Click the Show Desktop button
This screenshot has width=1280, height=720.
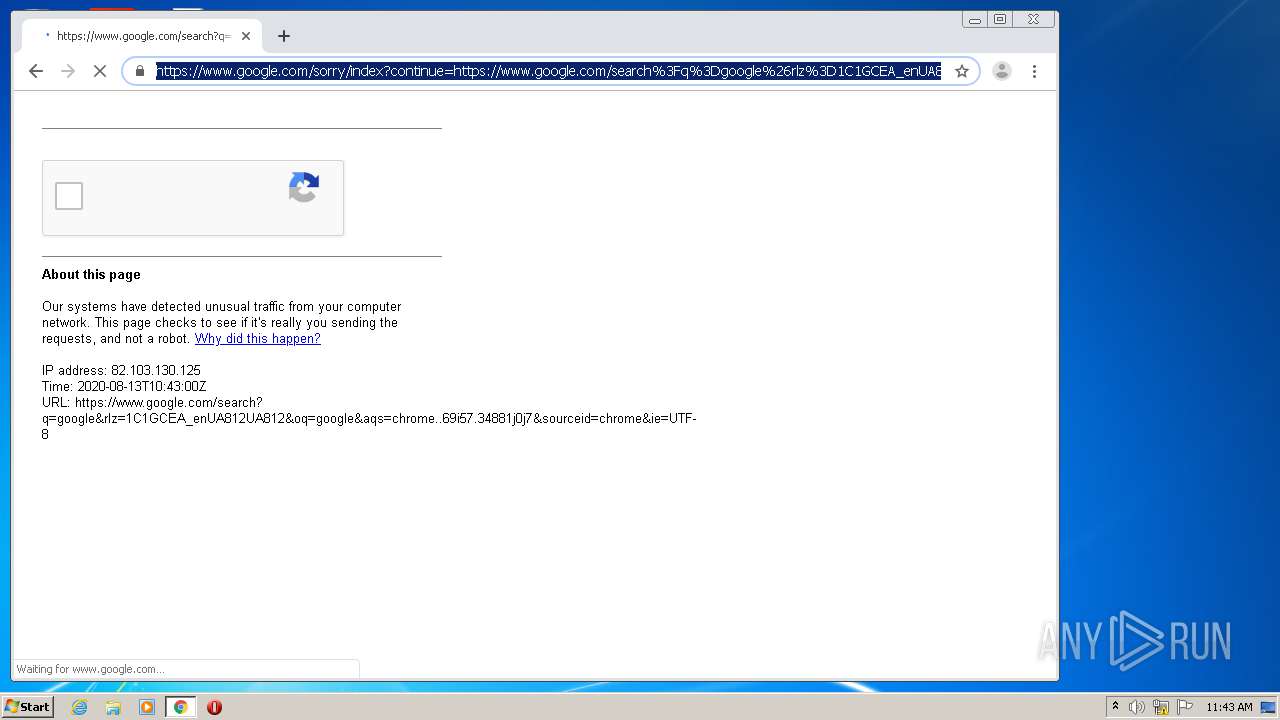click(1270, 707)
